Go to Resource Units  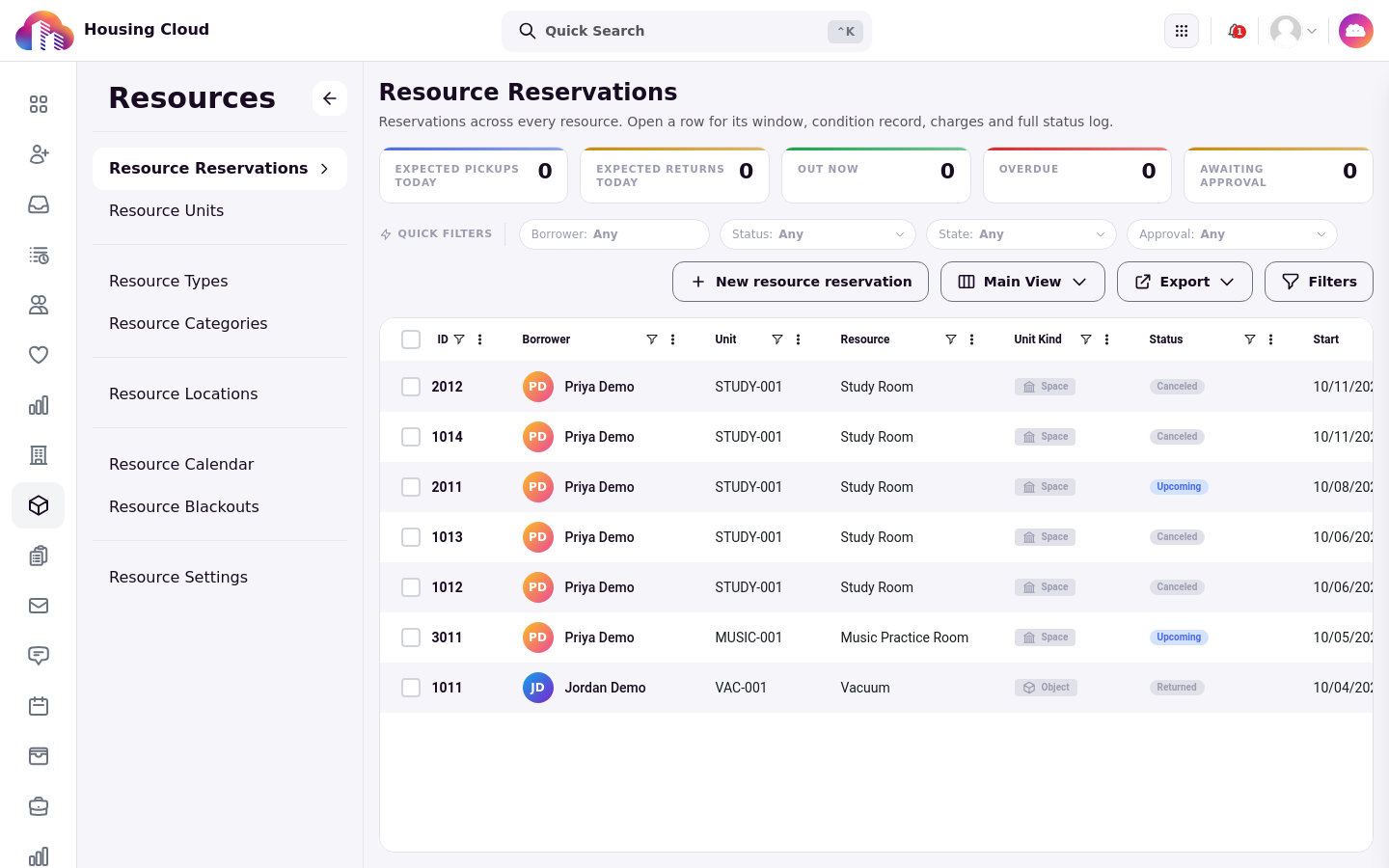pos(166,210)
